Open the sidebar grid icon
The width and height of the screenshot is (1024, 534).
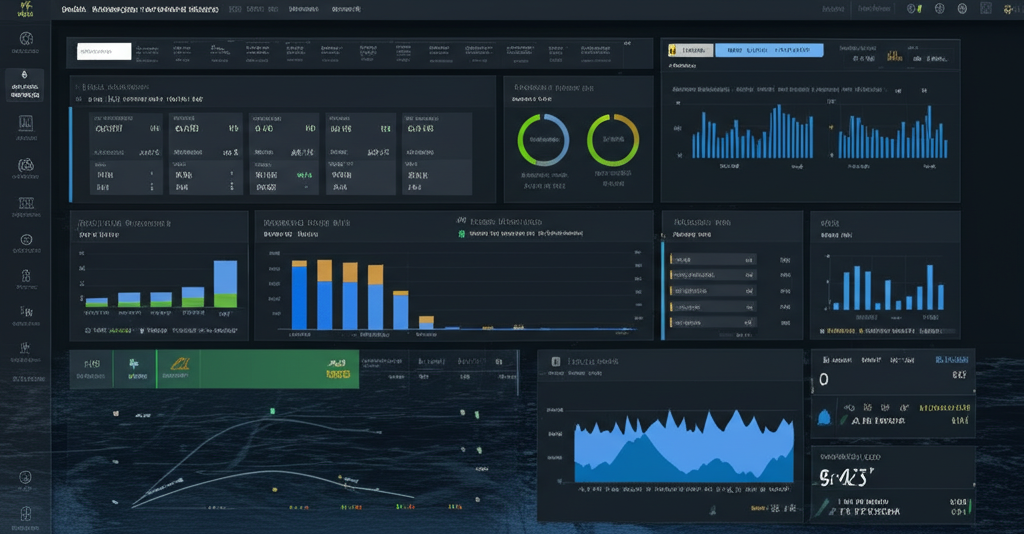coord(26,204)
